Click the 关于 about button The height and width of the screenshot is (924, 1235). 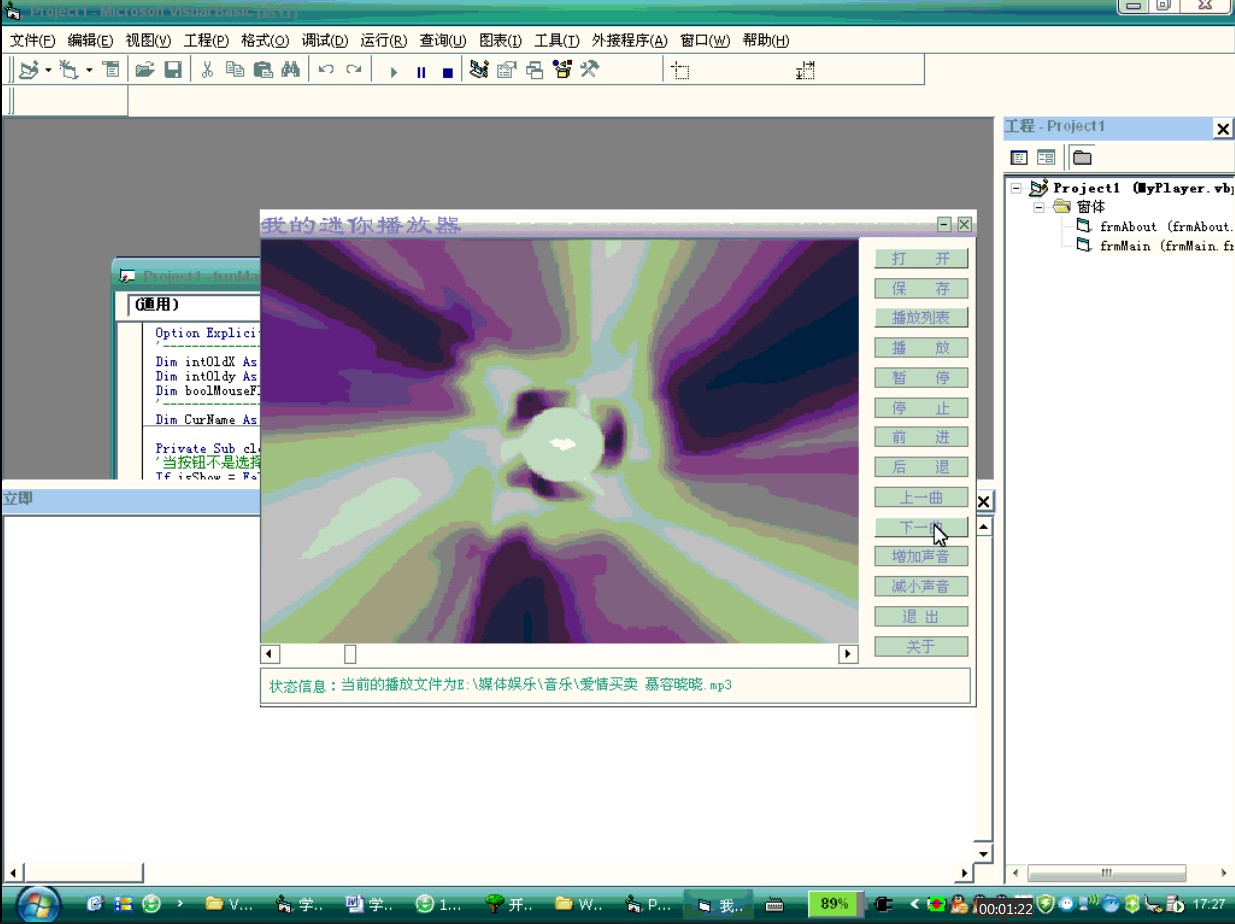(x=921, y=646)
